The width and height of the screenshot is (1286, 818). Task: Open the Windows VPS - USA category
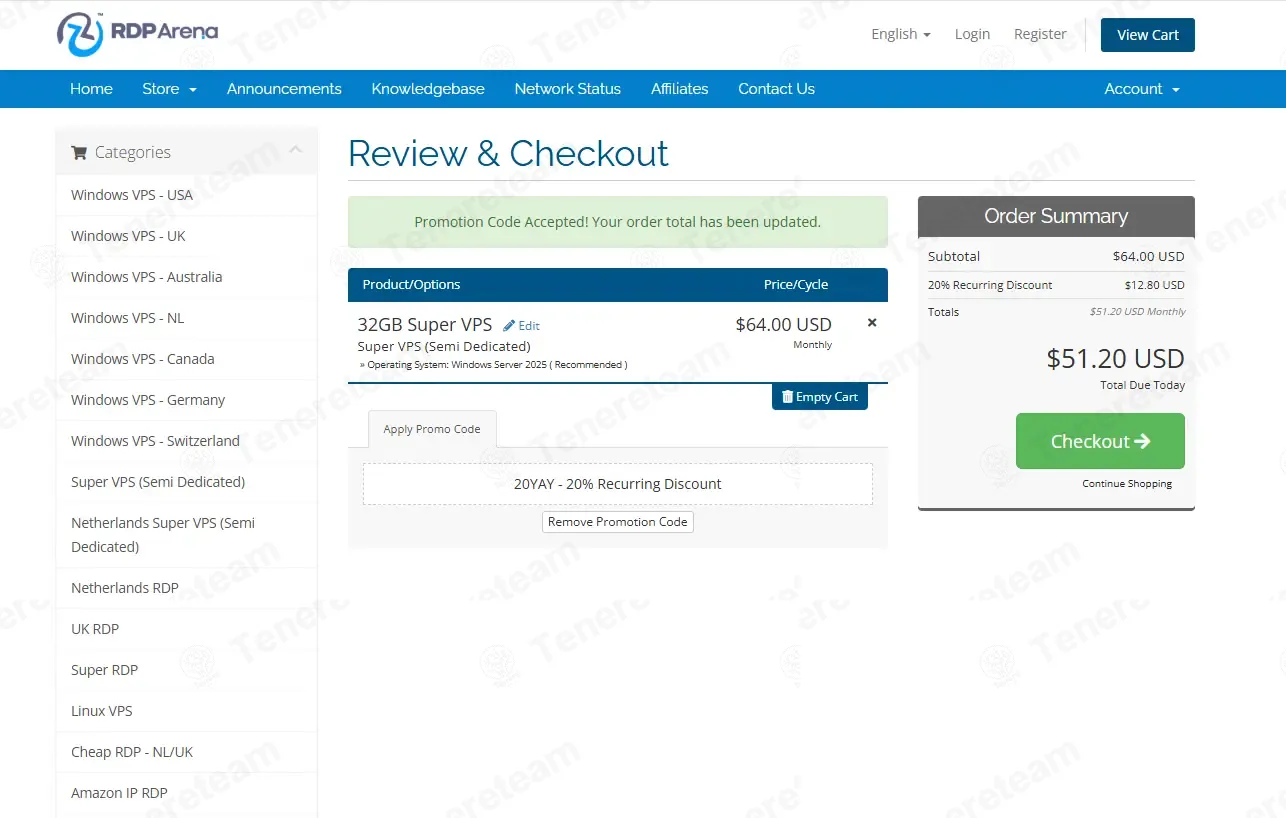[x=187, y=195]
